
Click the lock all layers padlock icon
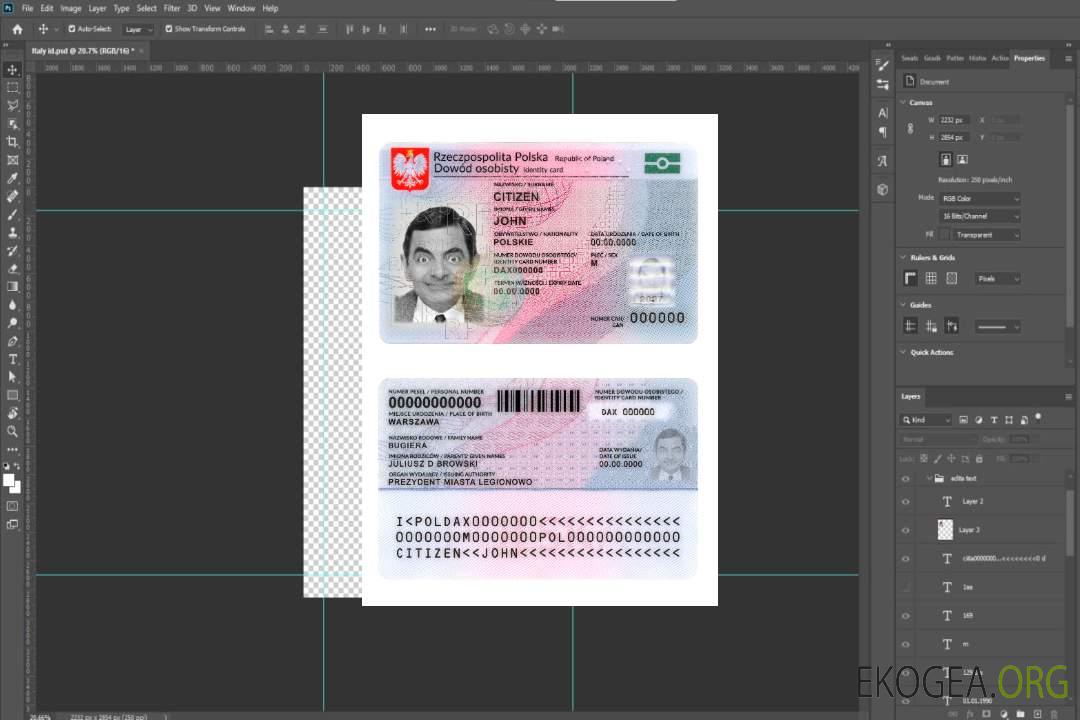[979, 458]
